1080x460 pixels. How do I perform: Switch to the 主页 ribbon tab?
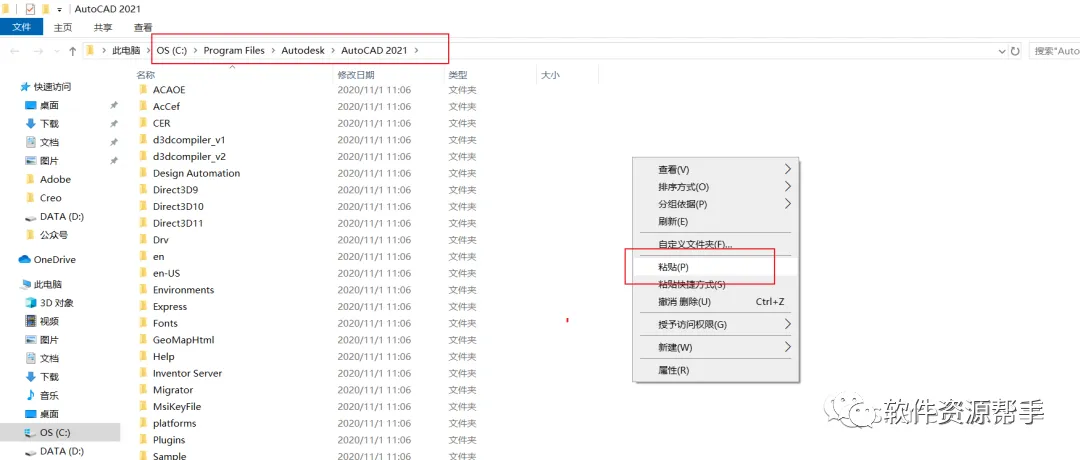coord(63,28)
